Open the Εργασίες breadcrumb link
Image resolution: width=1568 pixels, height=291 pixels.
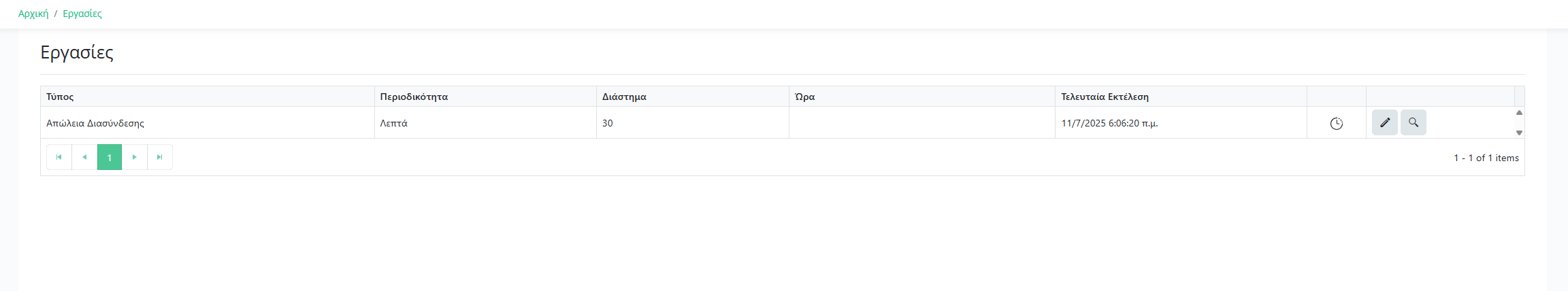click(82, 14)
